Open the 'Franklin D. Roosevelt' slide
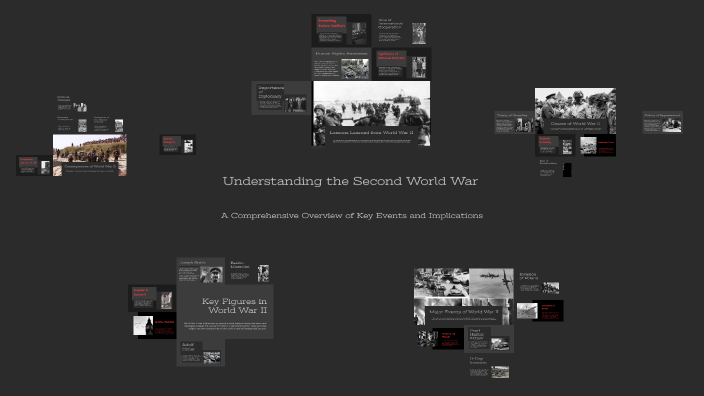 point(152,298)
